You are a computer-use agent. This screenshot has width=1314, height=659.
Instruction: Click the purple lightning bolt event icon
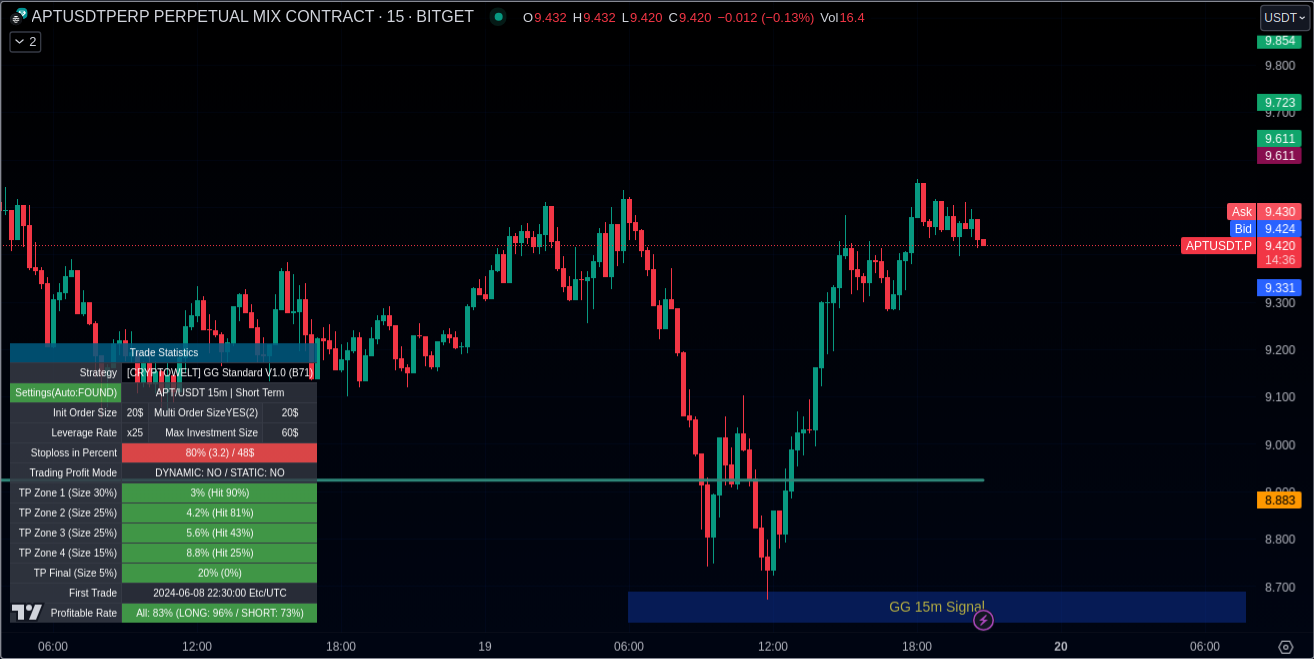[983, 621]
